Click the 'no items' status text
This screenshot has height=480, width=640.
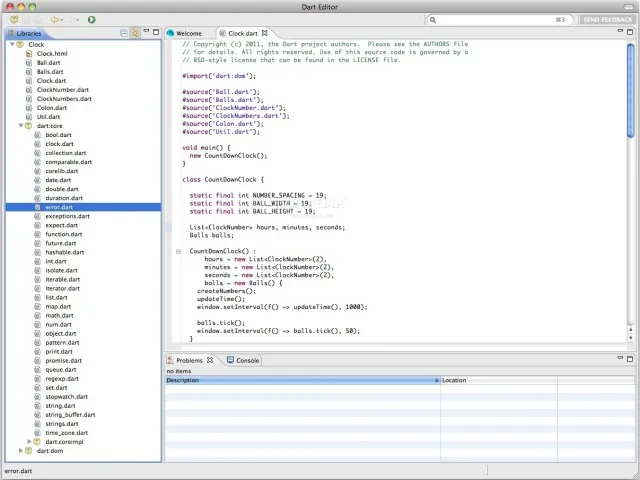(x=179, y=371)
